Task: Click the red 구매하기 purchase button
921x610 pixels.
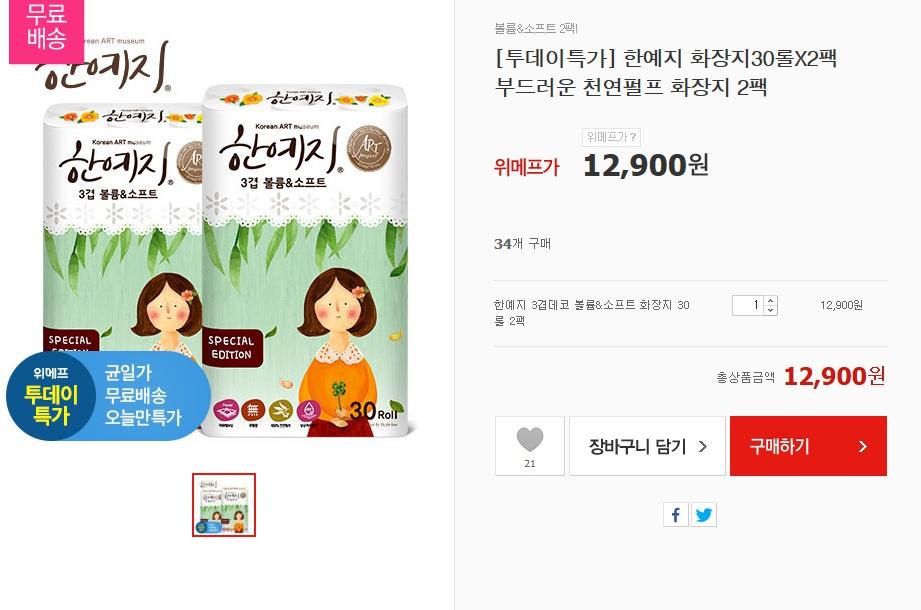Action: coord(808,446)
